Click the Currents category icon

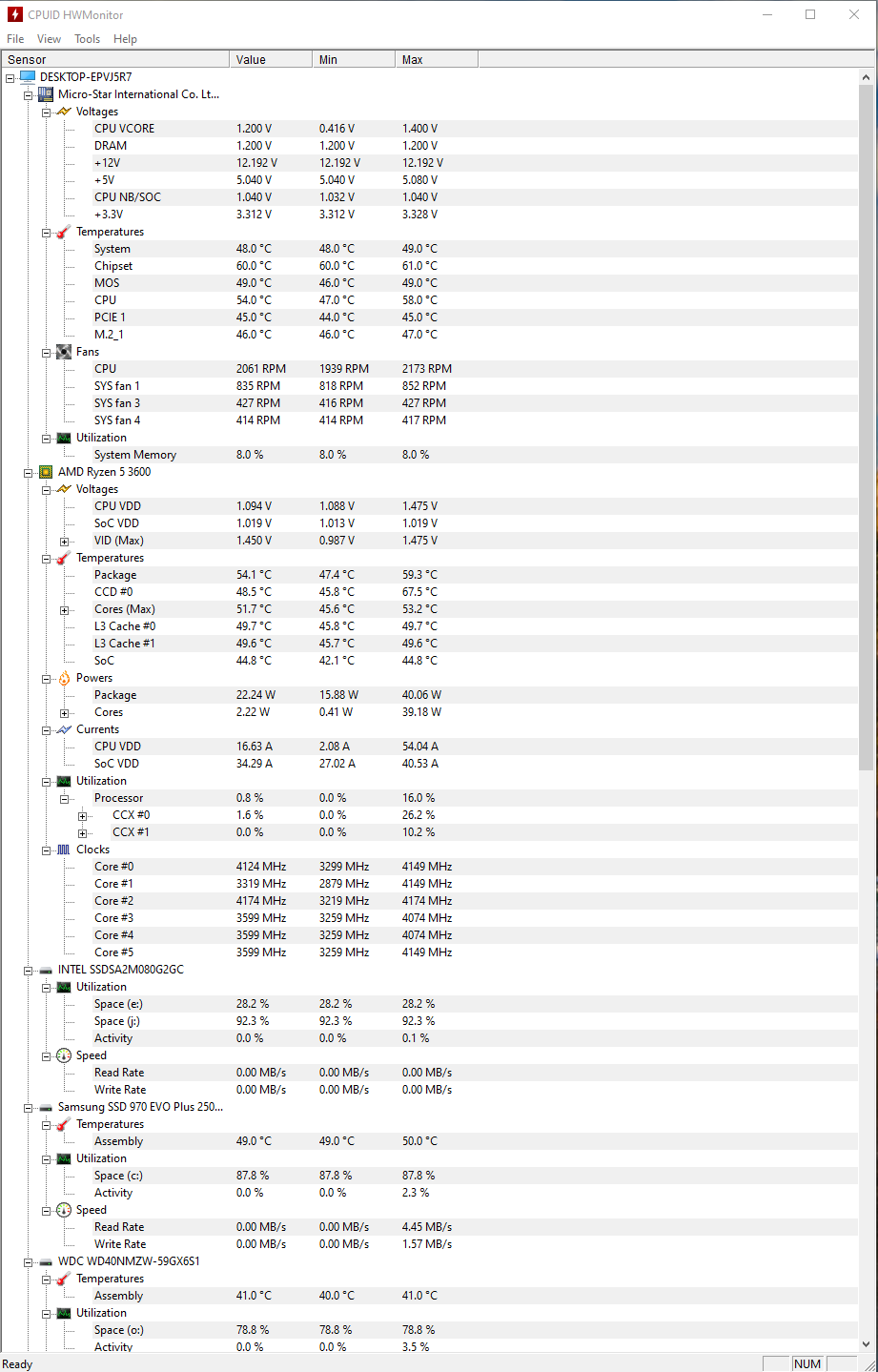(64, 729)
